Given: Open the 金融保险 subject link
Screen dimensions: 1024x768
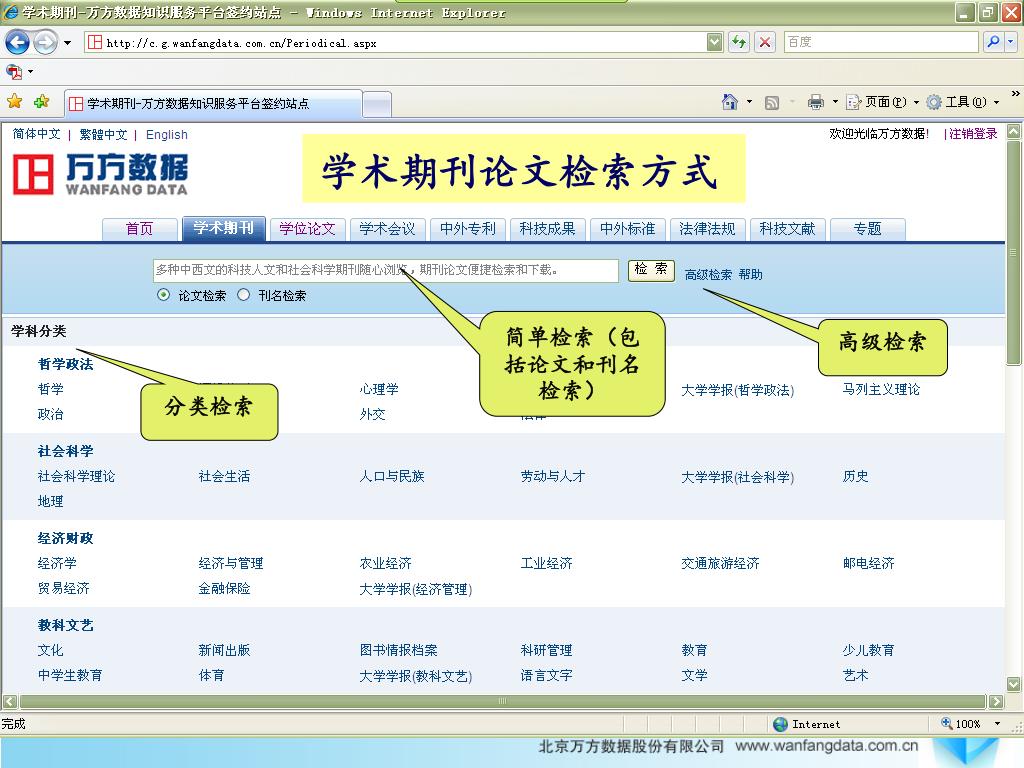Looking at the screenshot, I should coord(224,588).
